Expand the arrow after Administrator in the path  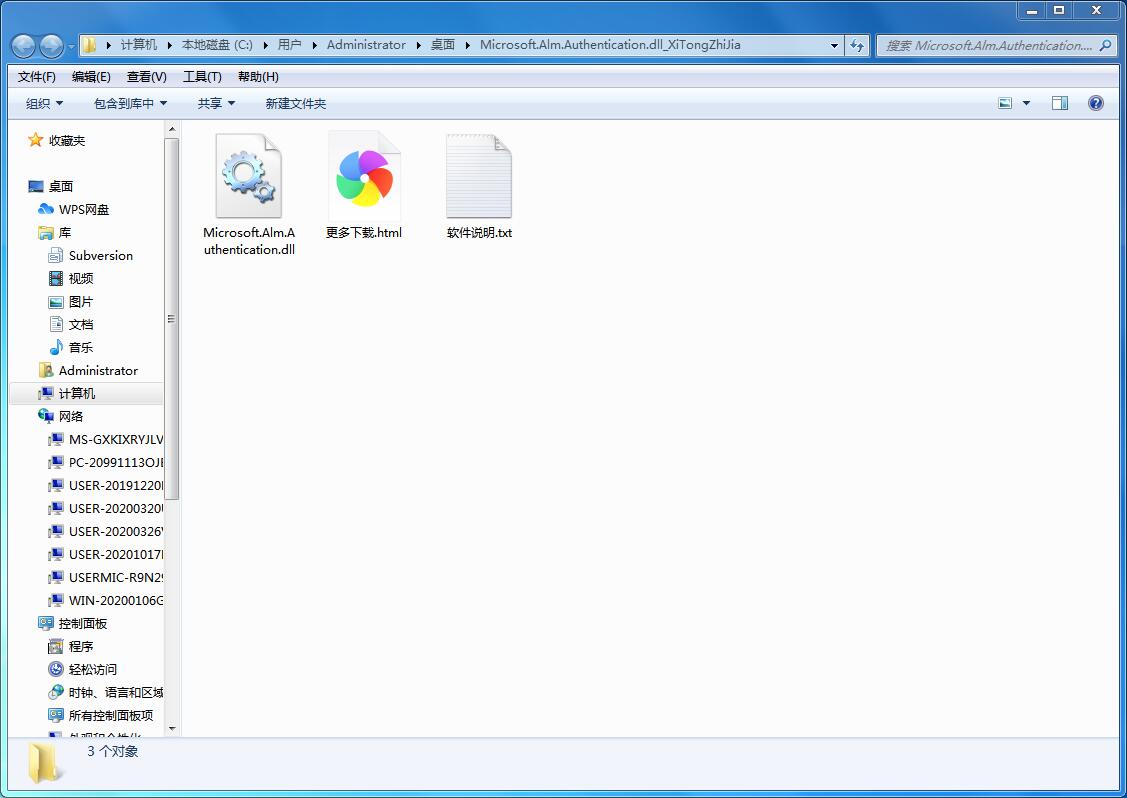click(x=418, y=45)
